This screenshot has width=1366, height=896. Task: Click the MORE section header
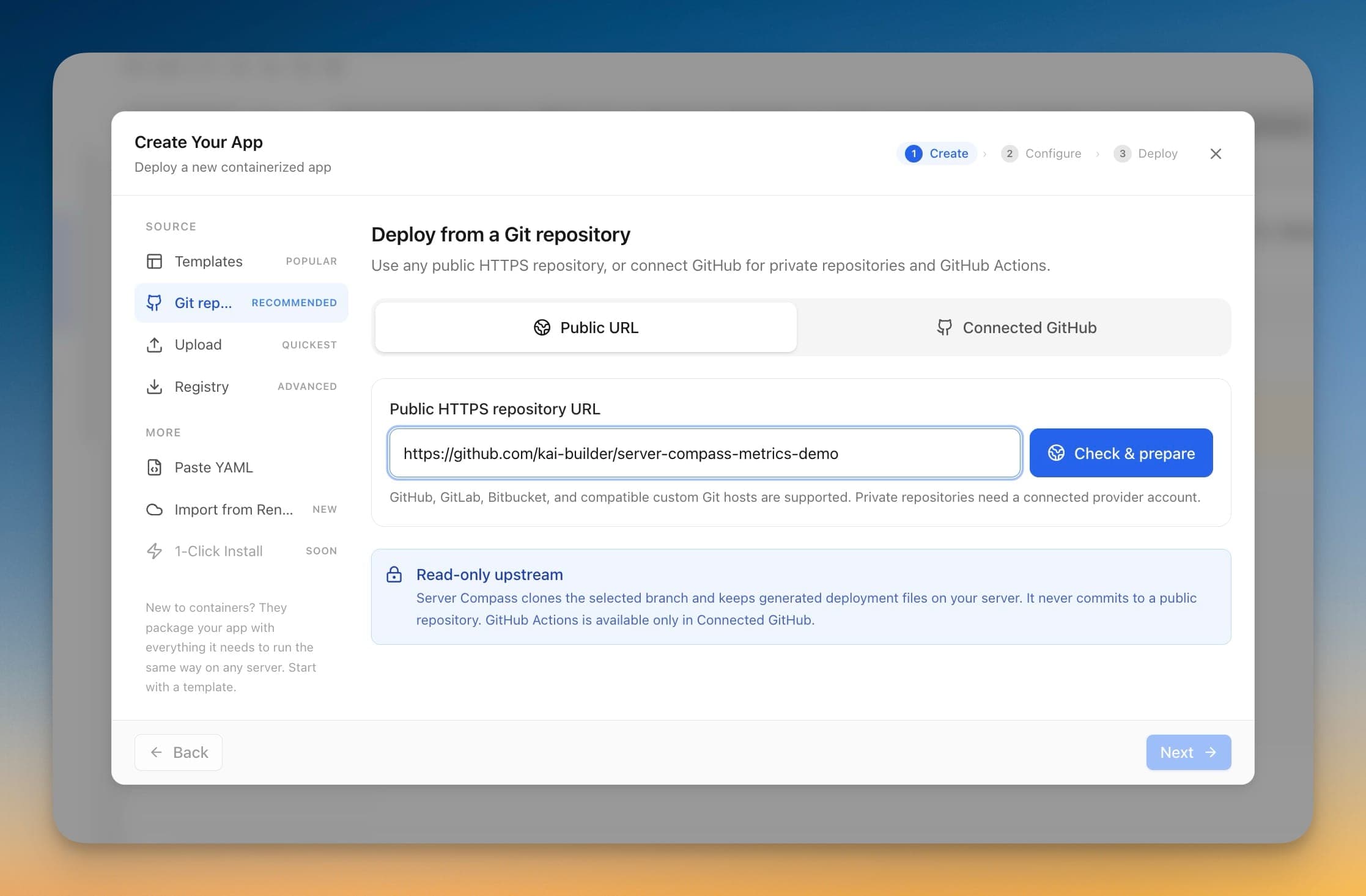[163, 433]
